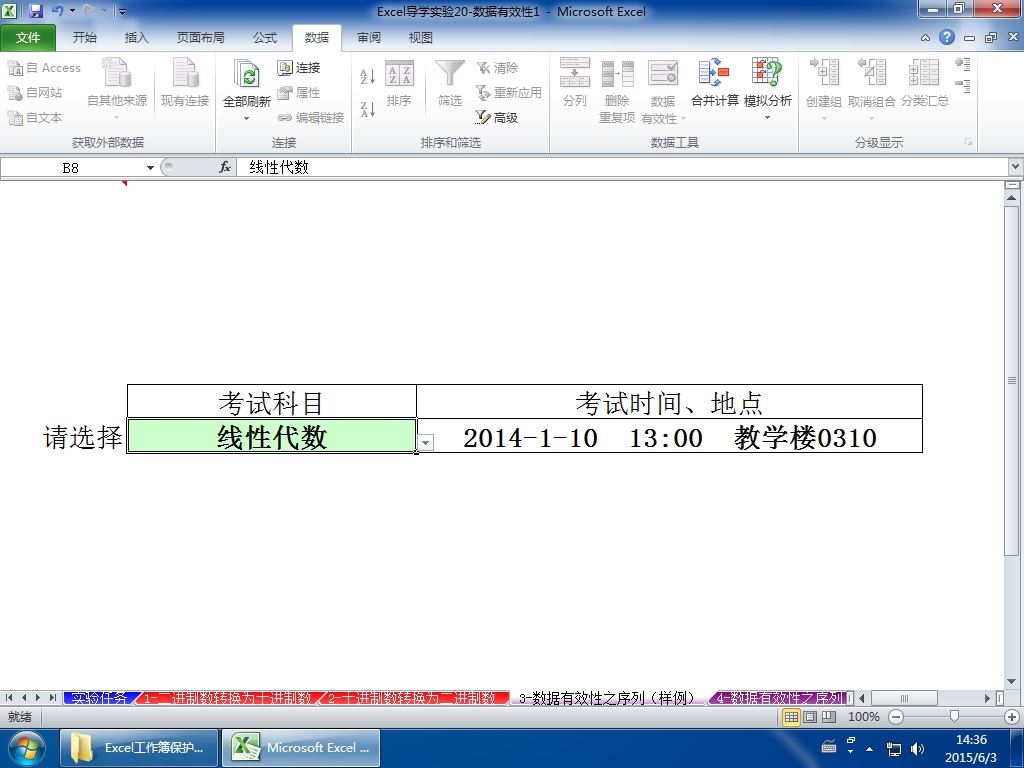The height and width of the screenshot is (768, 1024).
Task: Click the sort descending Z-A icon
Action: pyautogui.click(x=368, y=109)
